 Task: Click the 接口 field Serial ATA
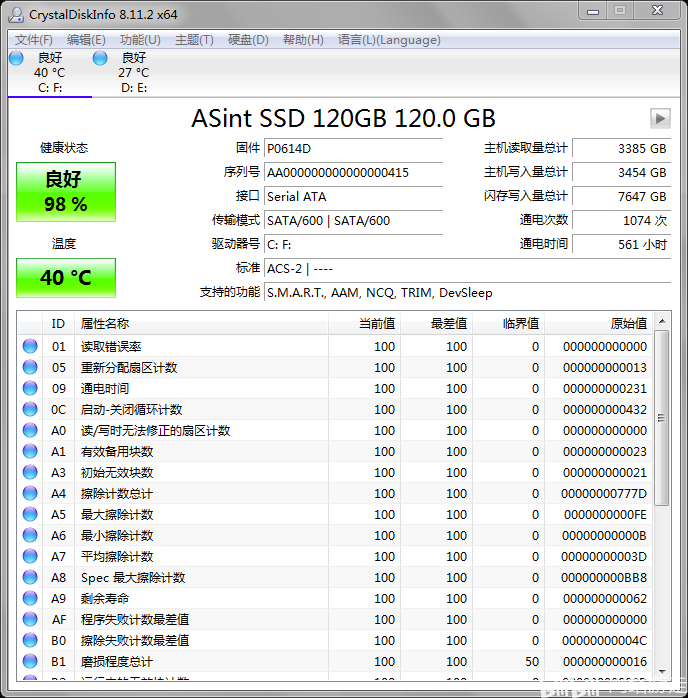click(353, 197)
